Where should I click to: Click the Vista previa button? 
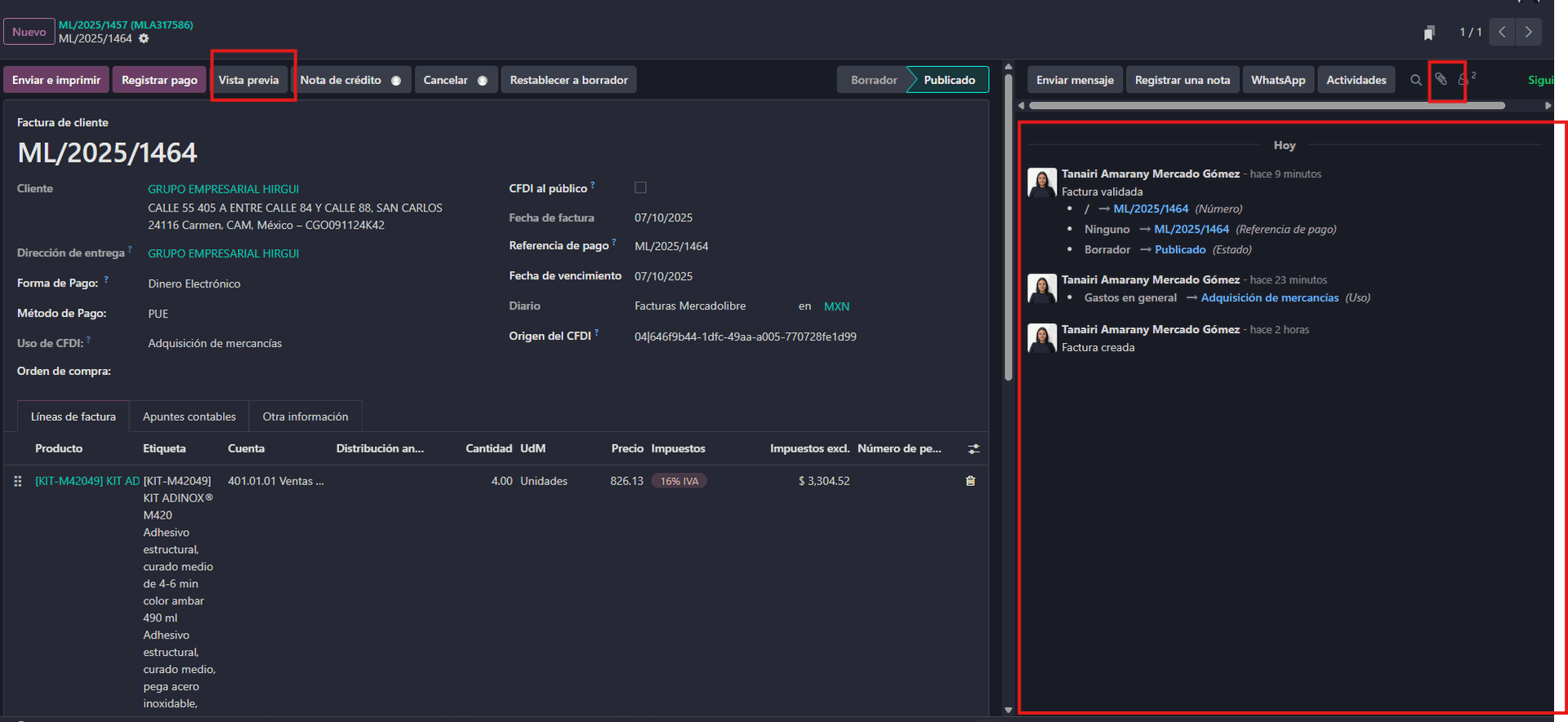(248, 80)
